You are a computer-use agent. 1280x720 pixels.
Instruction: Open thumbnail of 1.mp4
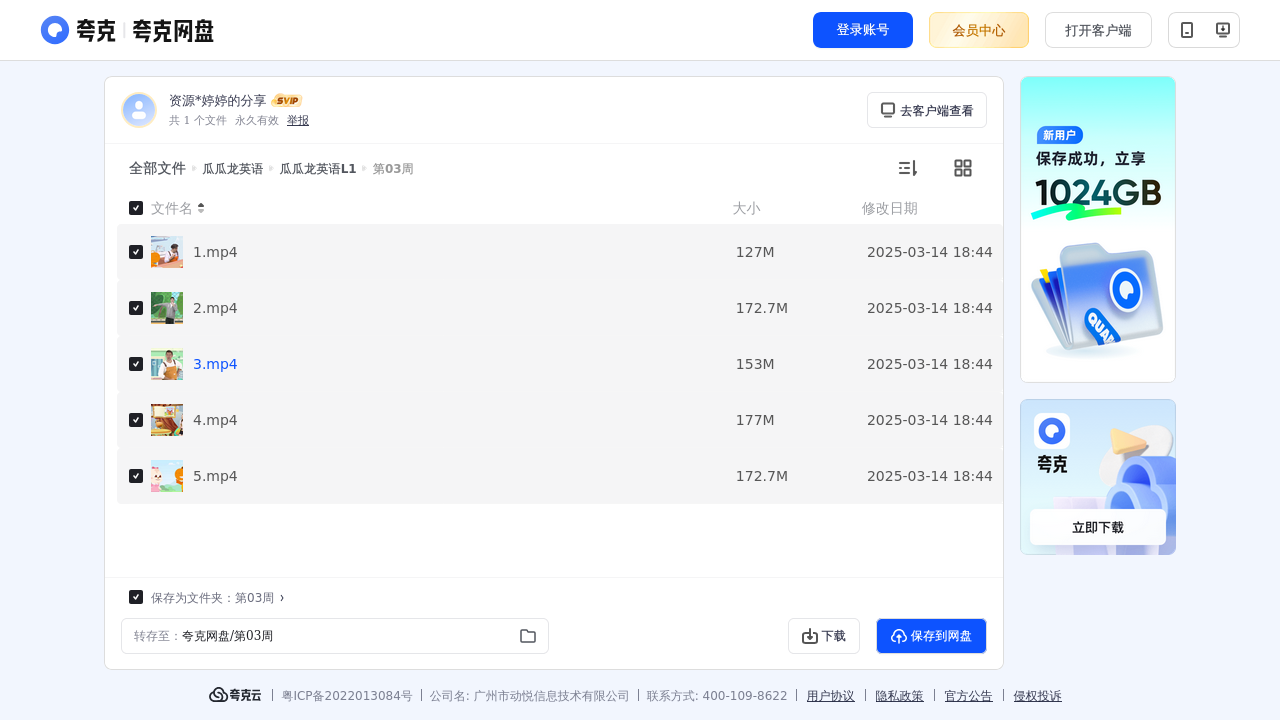coord(167,252)
